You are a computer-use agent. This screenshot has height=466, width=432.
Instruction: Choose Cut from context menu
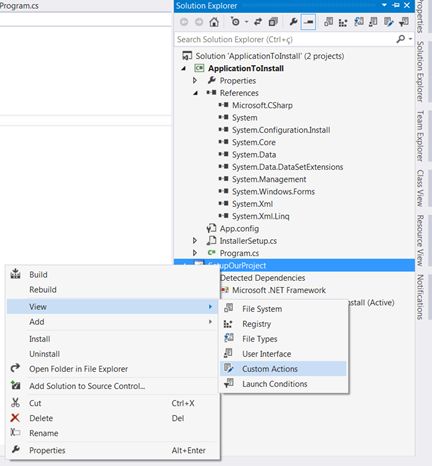[x=112, y=403]
